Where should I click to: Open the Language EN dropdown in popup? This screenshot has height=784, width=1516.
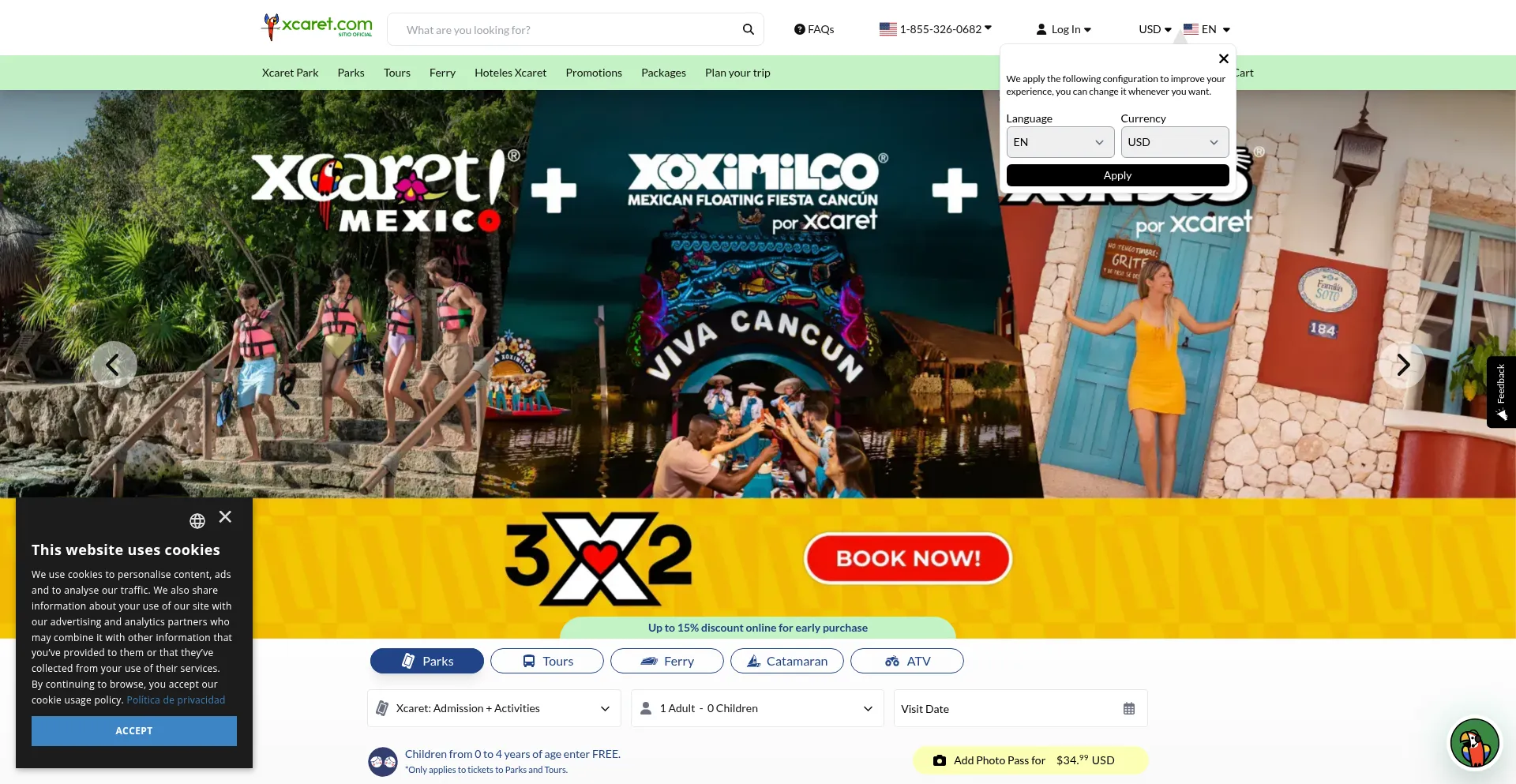click(x=1060, y=142)
